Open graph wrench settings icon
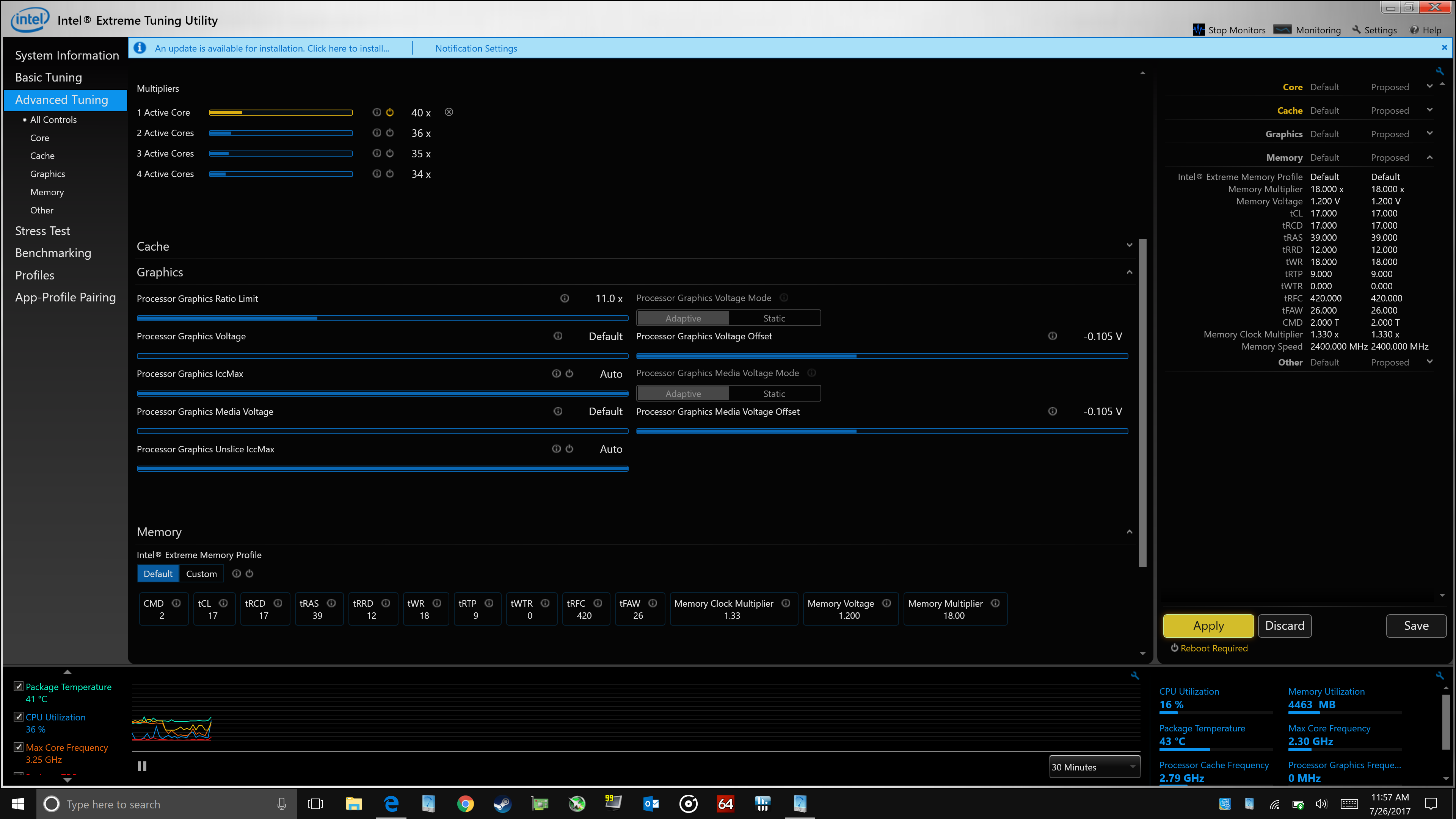 click(x=1134, y=675)
